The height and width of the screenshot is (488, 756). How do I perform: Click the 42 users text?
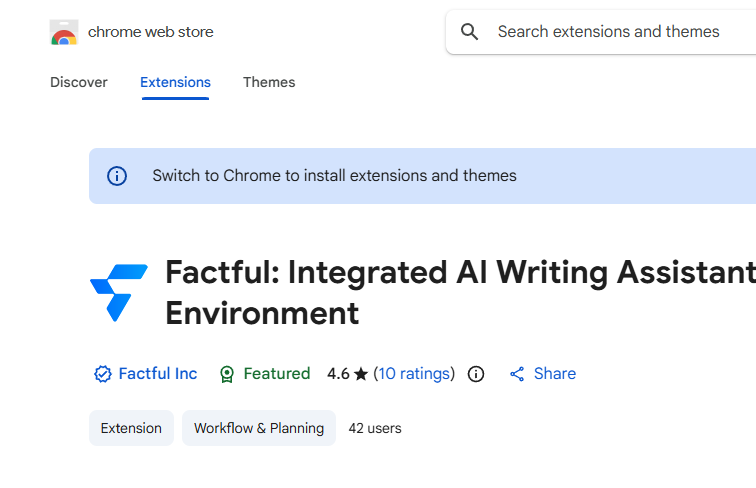click(x=375, y=428)
